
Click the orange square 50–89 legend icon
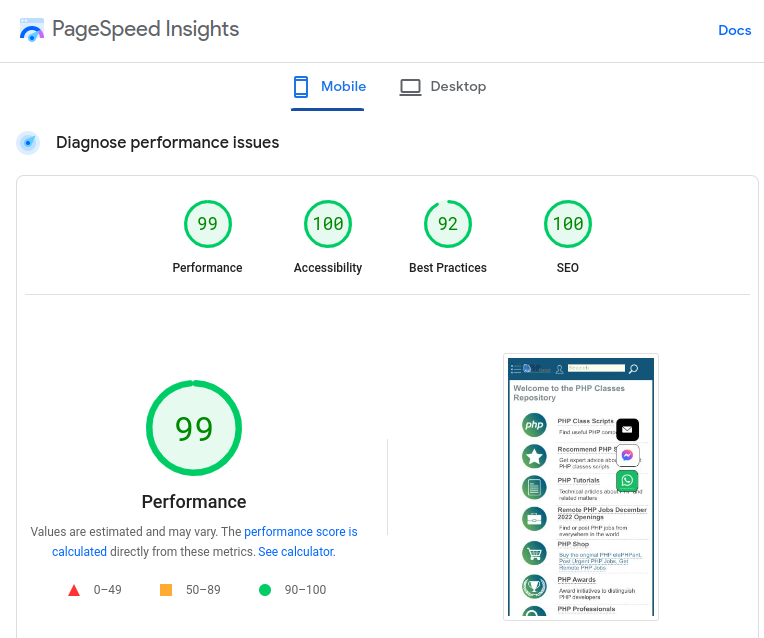(x=166, y=590)
